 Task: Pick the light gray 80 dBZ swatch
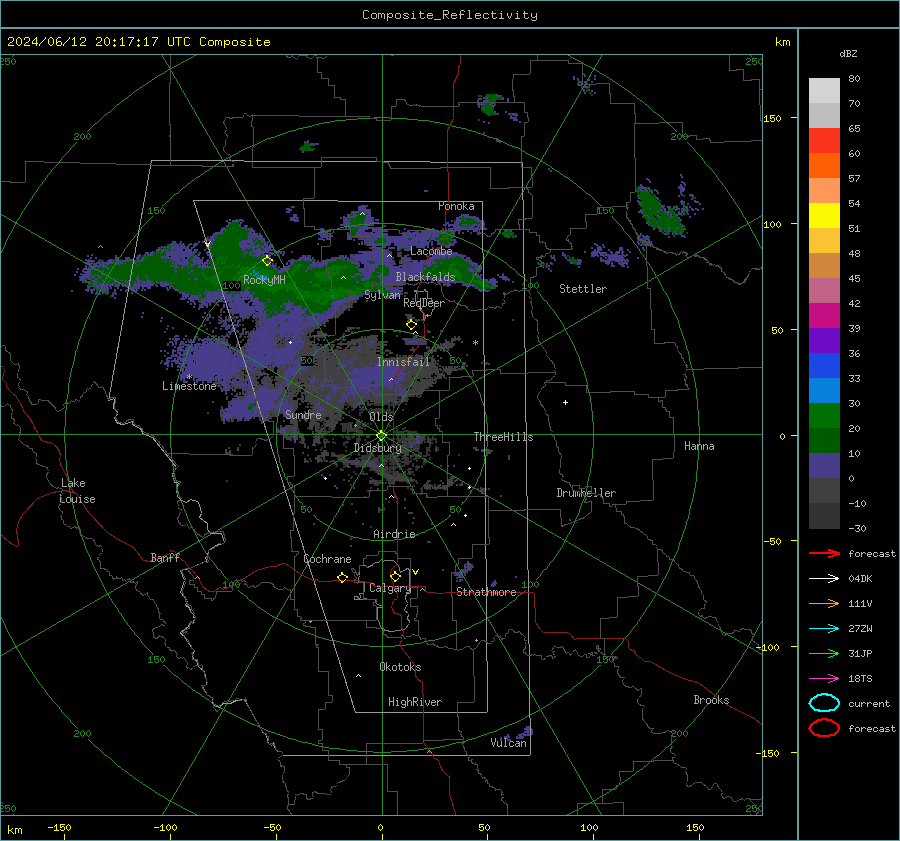coord(824,90)
